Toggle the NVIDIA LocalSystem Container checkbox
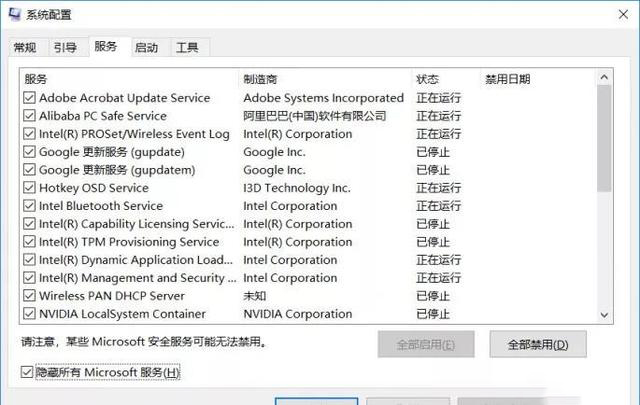 tap(28, 314)
